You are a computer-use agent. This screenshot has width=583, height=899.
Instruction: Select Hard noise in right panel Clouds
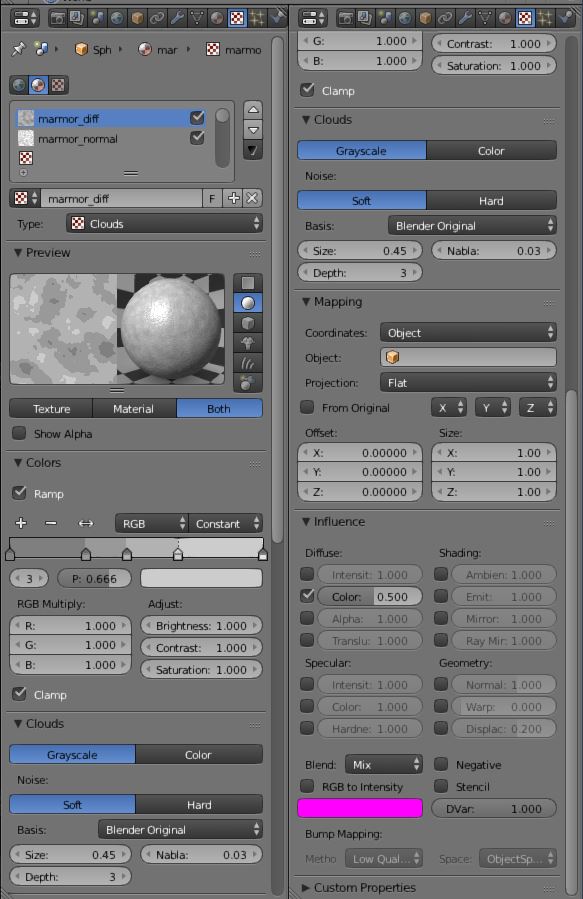pos(491,201)
